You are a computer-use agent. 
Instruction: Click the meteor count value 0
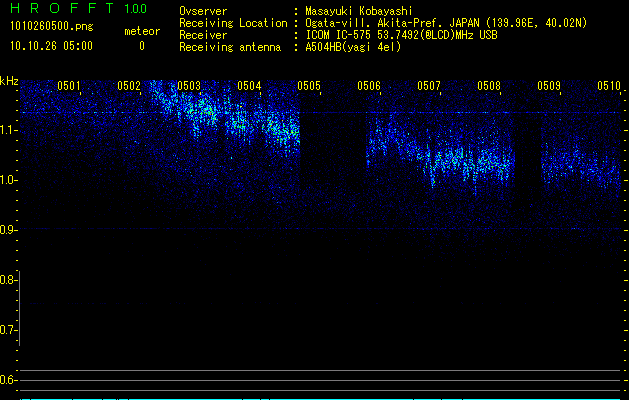click(142, 46)
